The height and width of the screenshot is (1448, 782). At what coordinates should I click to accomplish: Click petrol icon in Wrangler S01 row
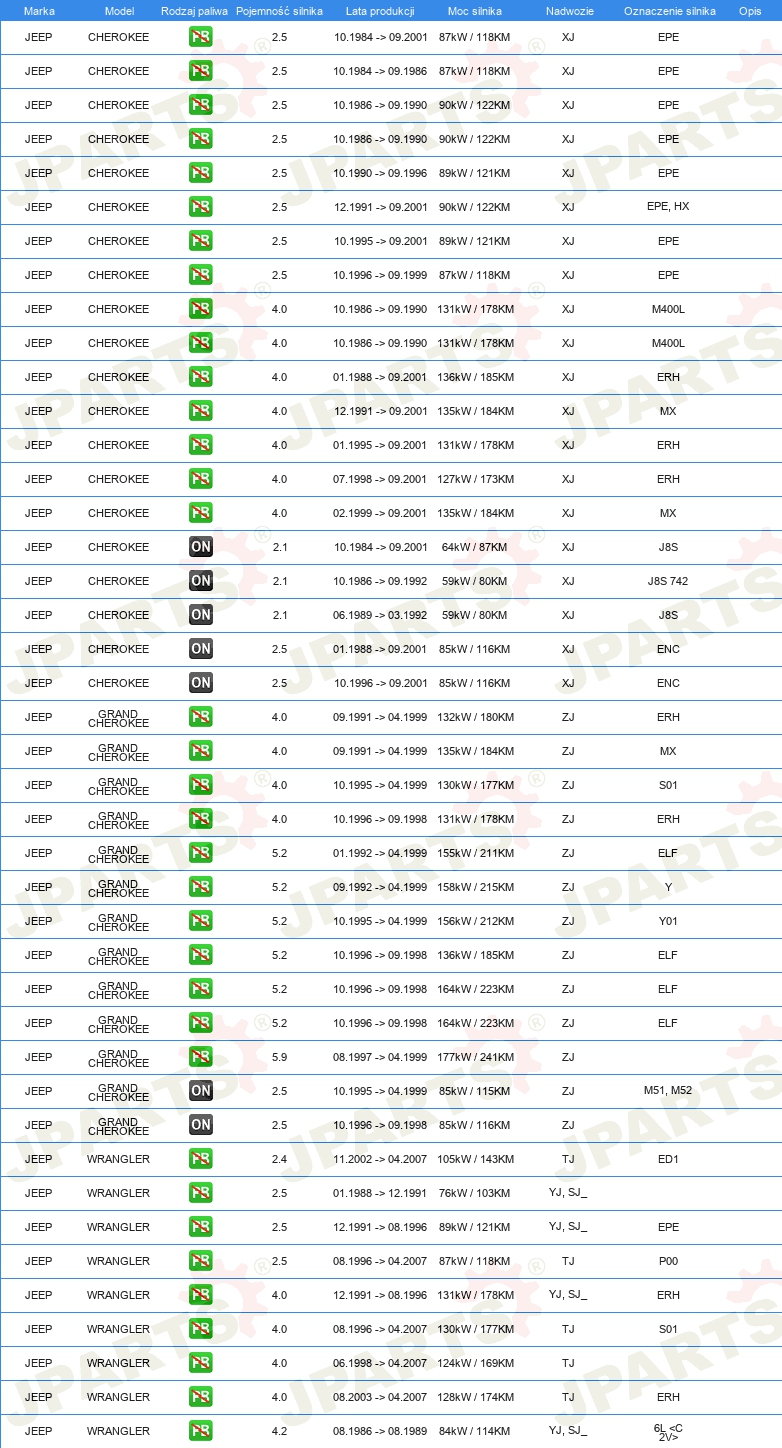click(x=201, y=1329)
